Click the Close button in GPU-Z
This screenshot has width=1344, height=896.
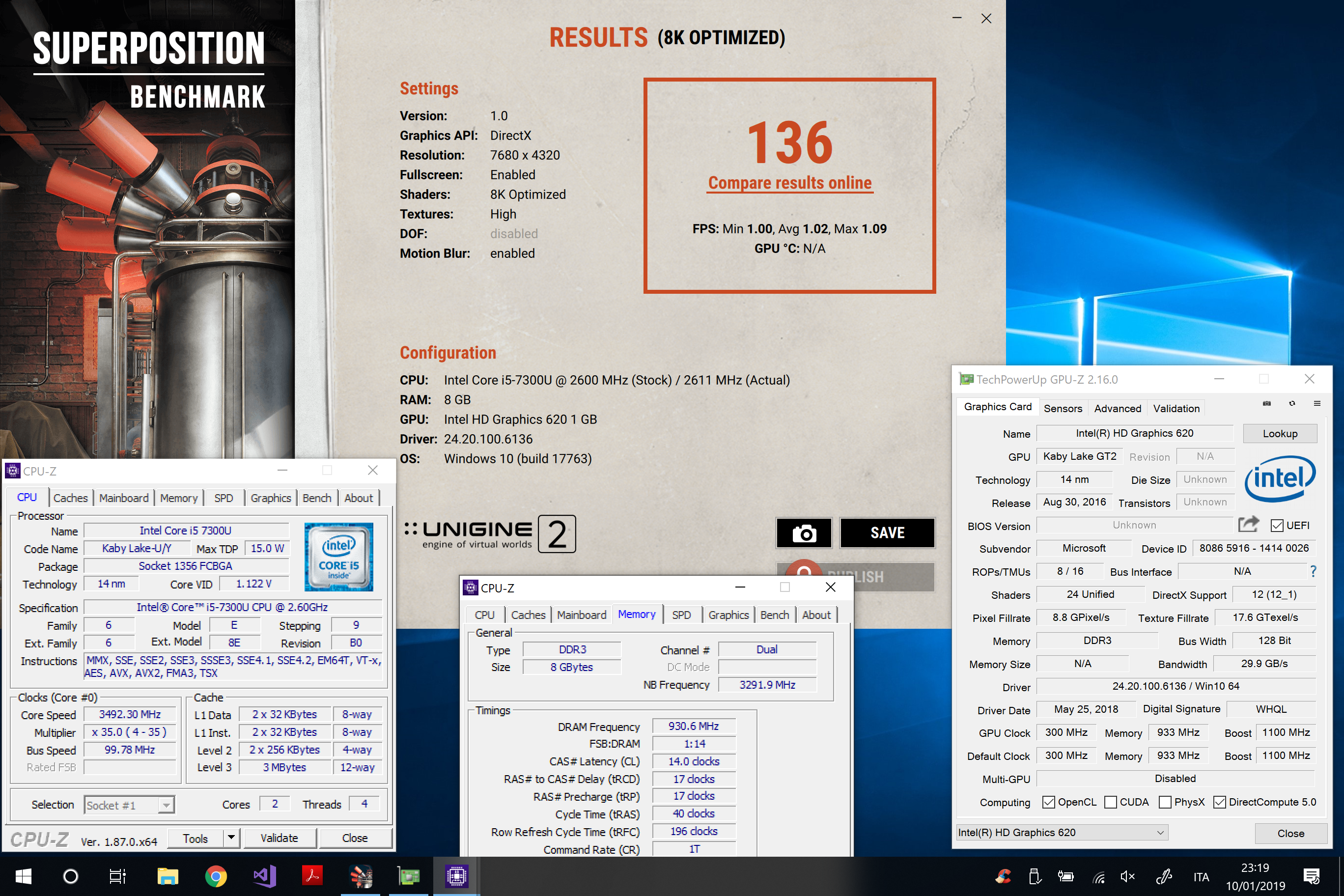1291,833
